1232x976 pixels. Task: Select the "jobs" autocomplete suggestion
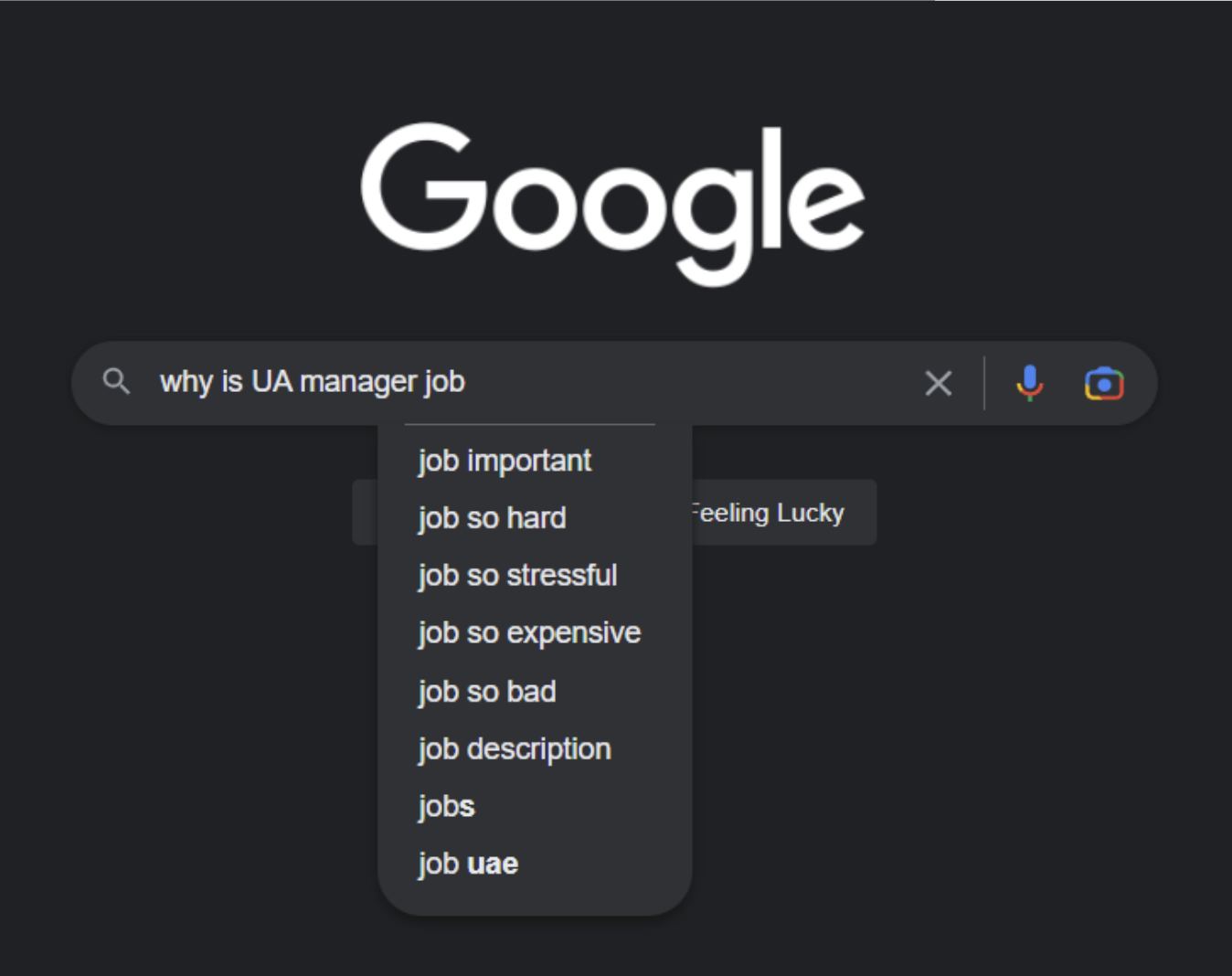pyautogui.click(x=535, y=807)
